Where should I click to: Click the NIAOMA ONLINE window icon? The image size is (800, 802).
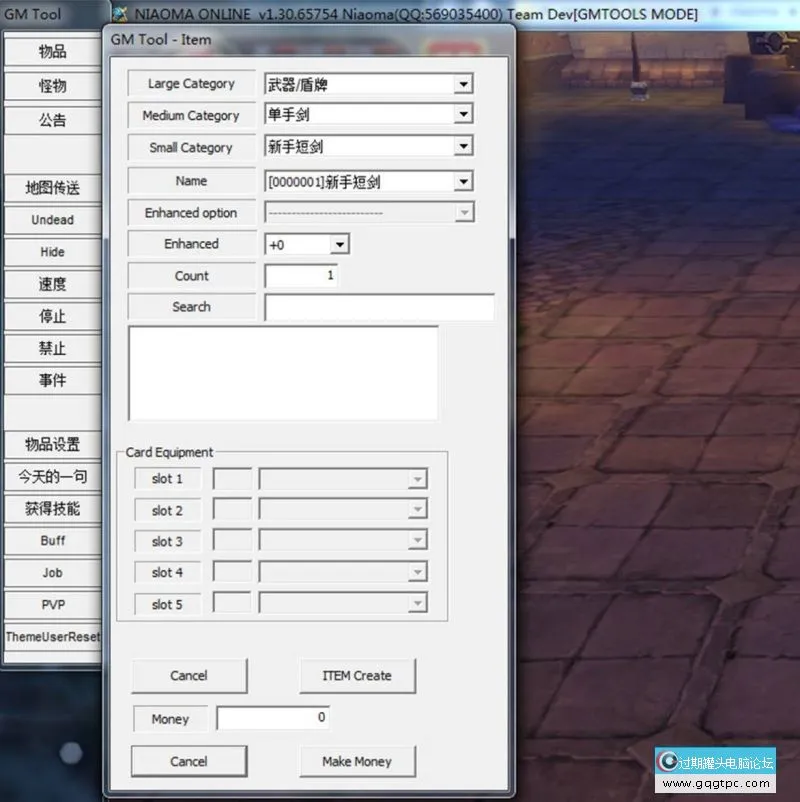click(122, 13)
